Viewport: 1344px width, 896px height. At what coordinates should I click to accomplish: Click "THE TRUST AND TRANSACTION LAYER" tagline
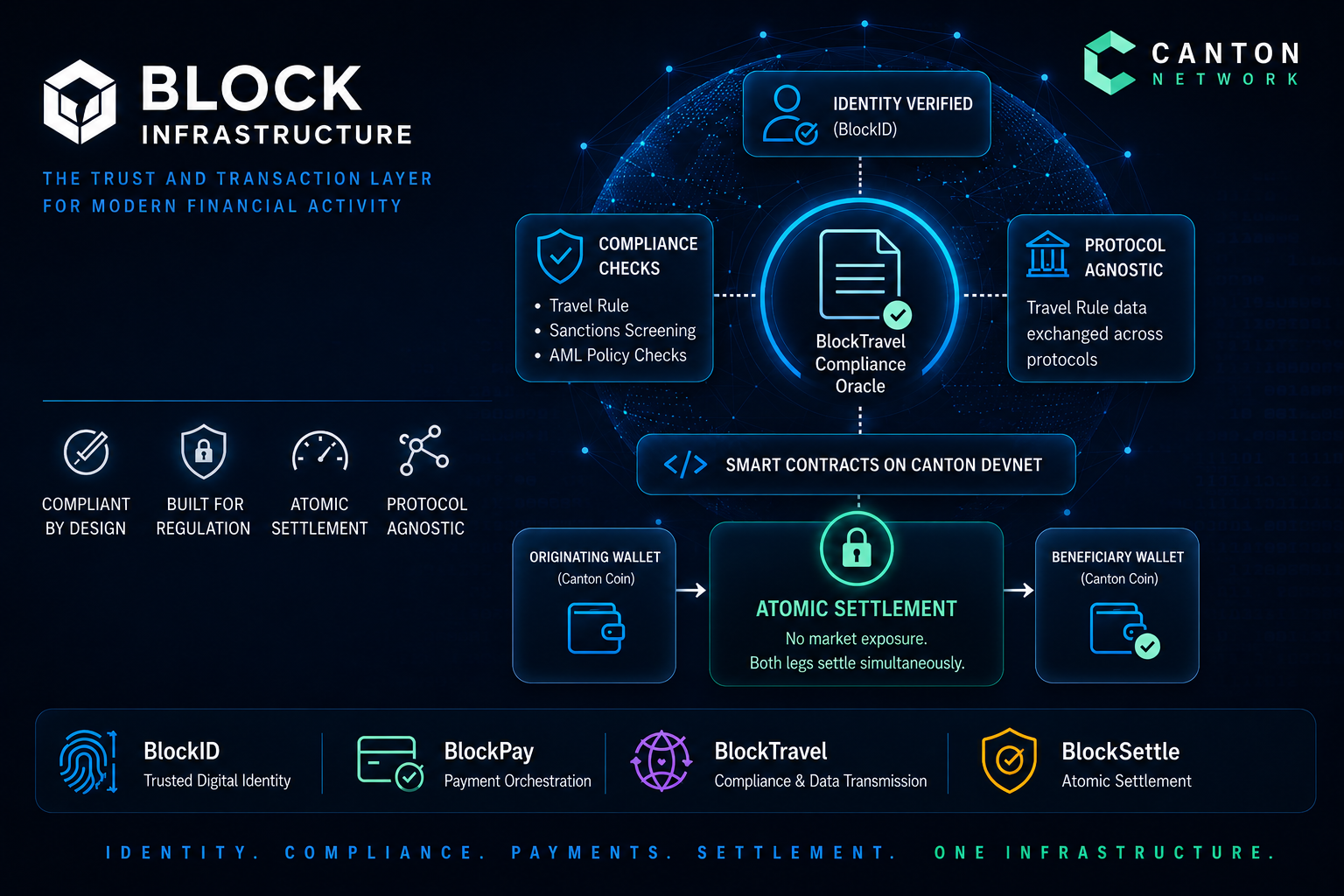coord(238,178)
